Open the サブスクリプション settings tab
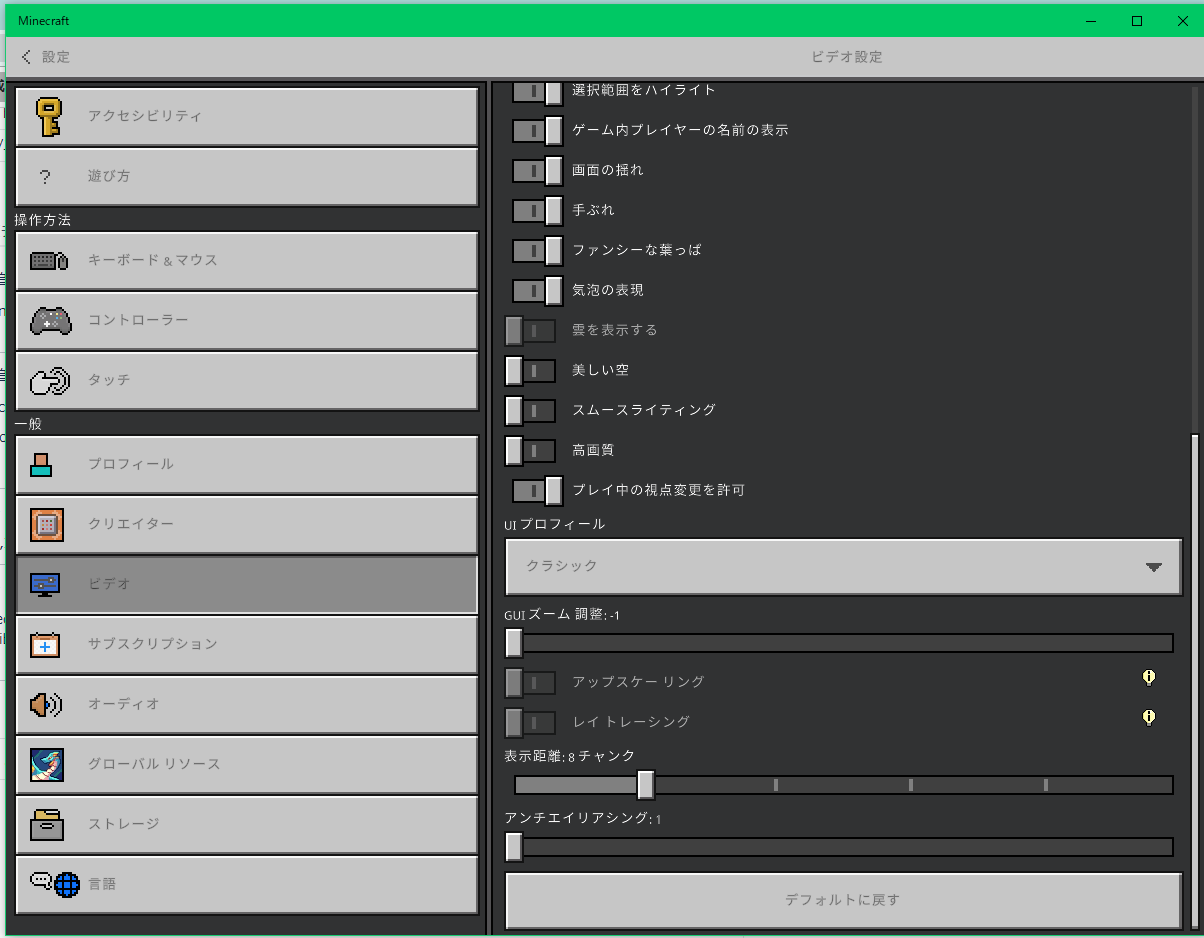1204x938 pixels. [246, 644]
